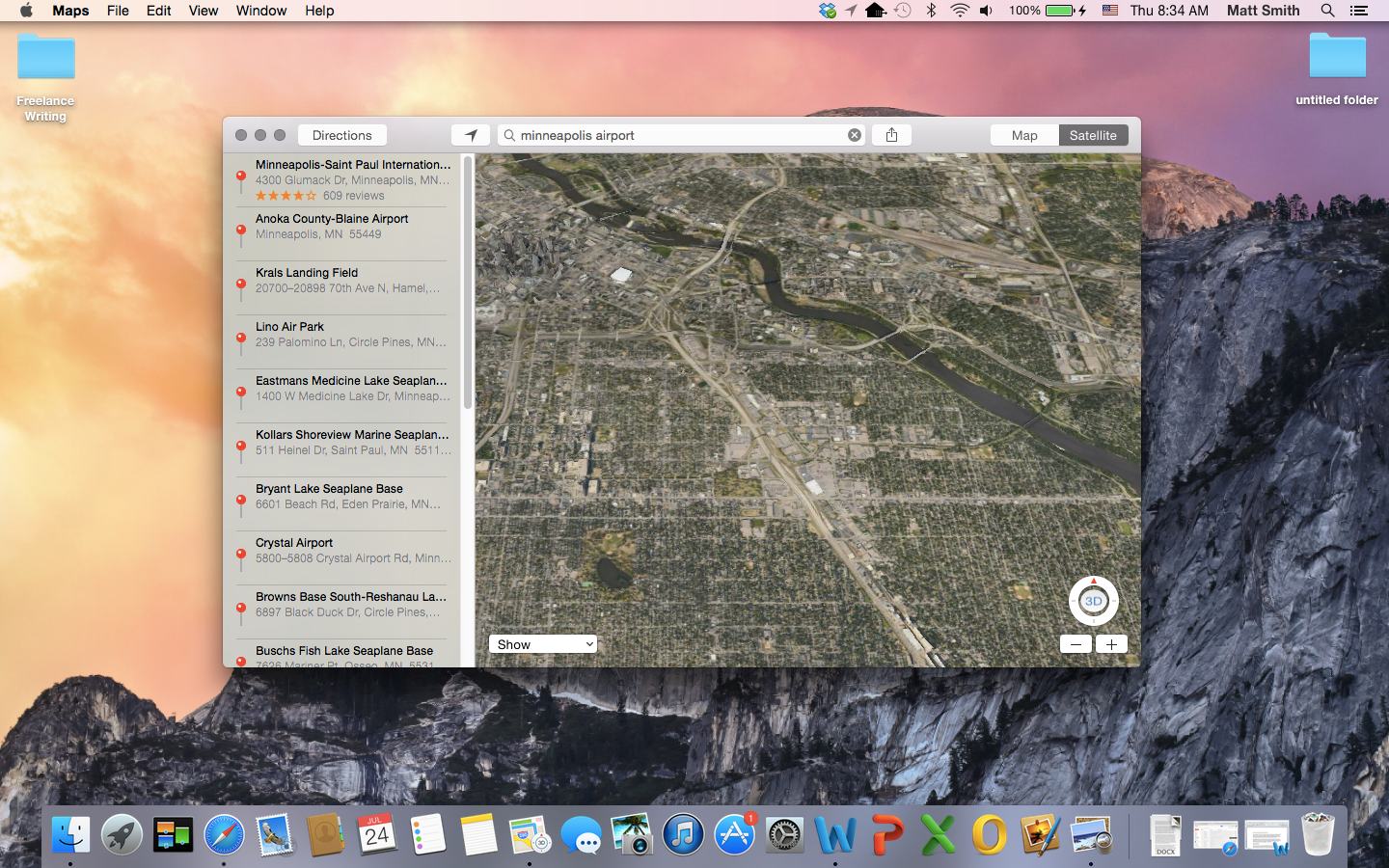Image resolution: width=1389 pixels, height=868 pixels.
Task: Open the View menu
Action: point(204,11)
